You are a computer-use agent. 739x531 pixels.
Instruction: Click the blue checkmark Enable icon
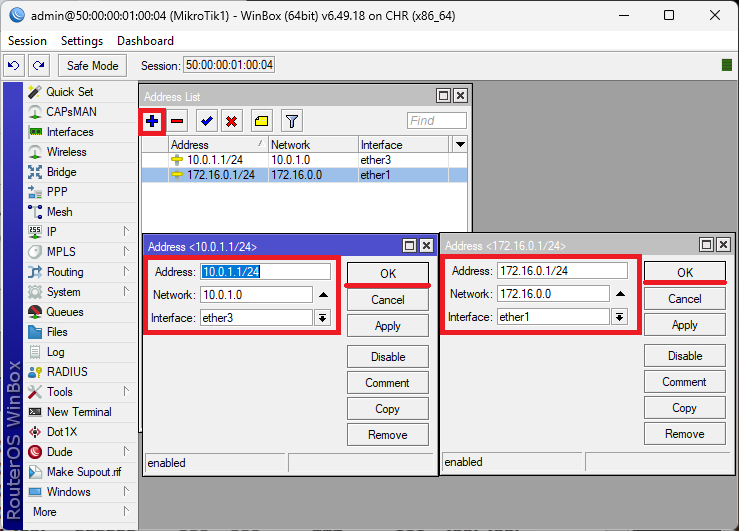(206, 121)
